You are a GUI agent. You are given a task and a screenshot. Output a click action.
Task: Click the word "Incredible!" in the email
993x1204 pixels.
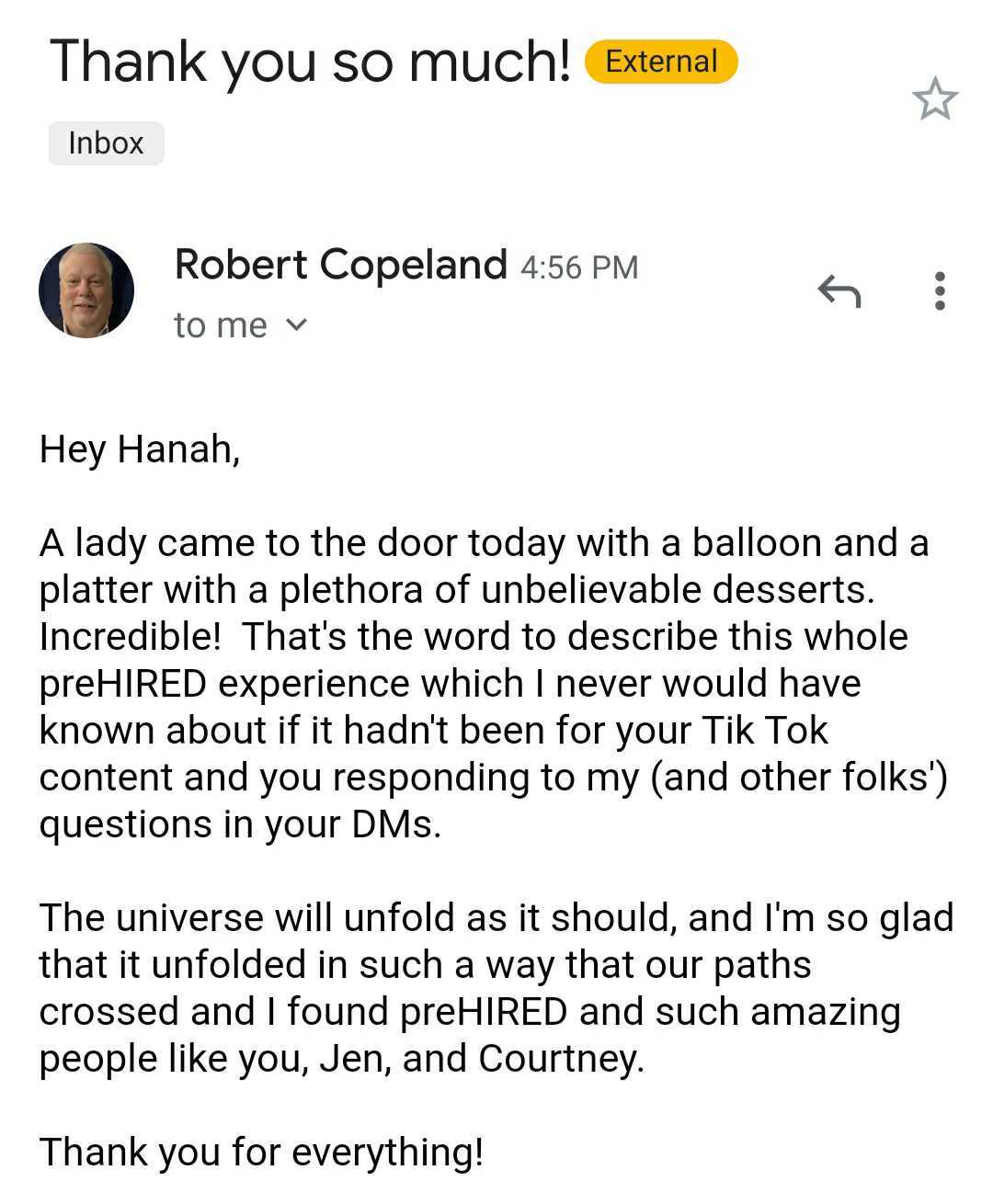124,636
